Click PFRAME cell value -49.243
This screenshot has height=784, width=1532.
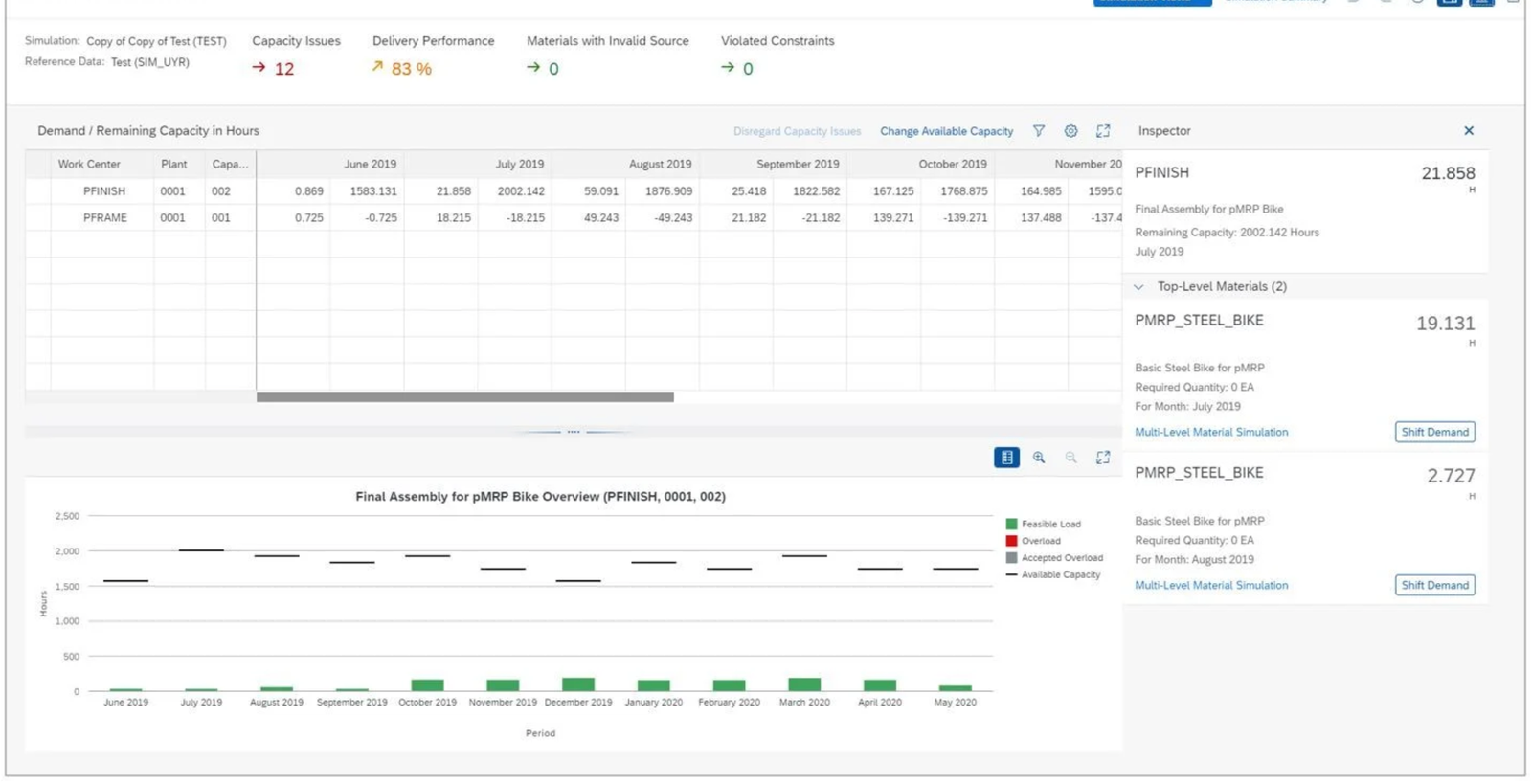[673, 218]
